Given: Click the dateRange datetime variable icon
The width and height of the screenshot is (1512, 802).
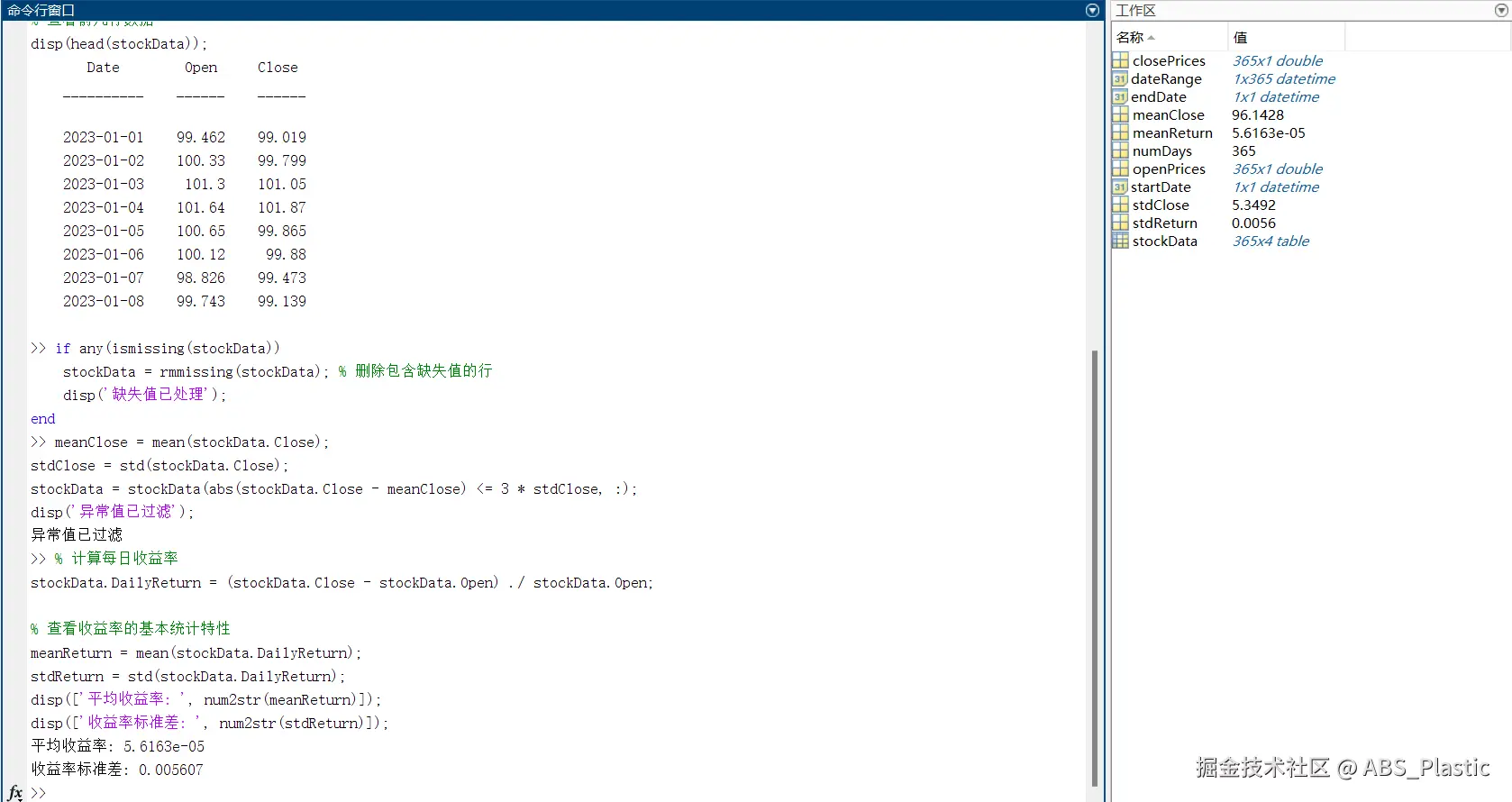Looking at the screenshot, I should pos(1120,78).
